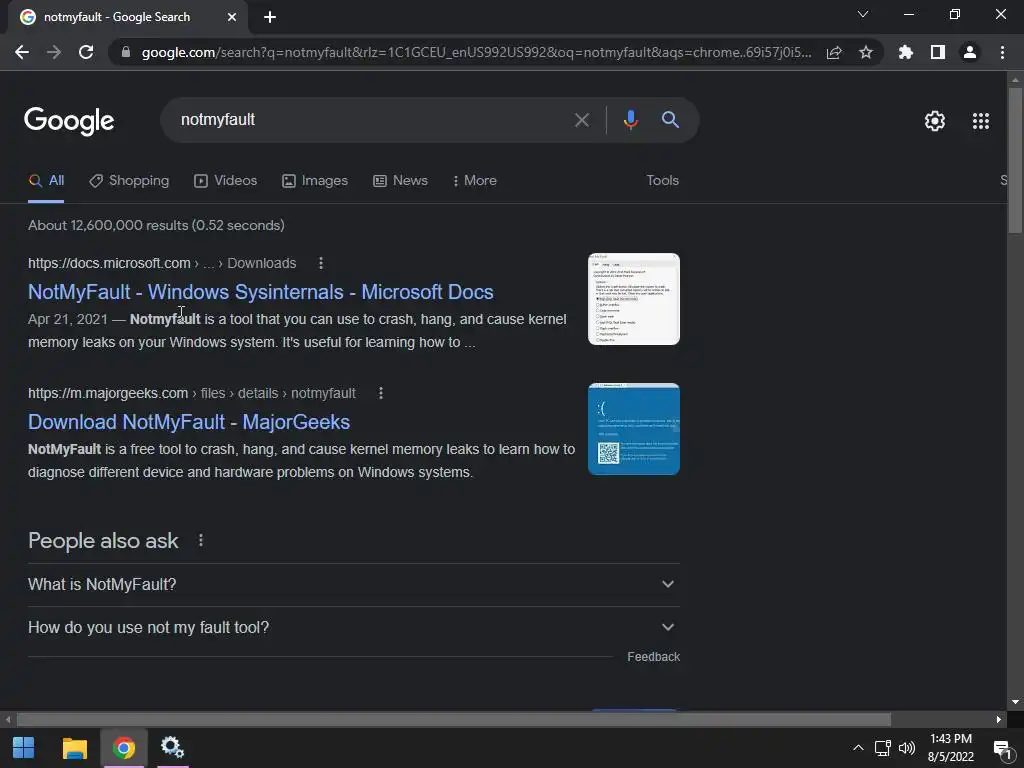Open the More search categories menu
This screenshot has width=1024, height=768.
point(475,181)
